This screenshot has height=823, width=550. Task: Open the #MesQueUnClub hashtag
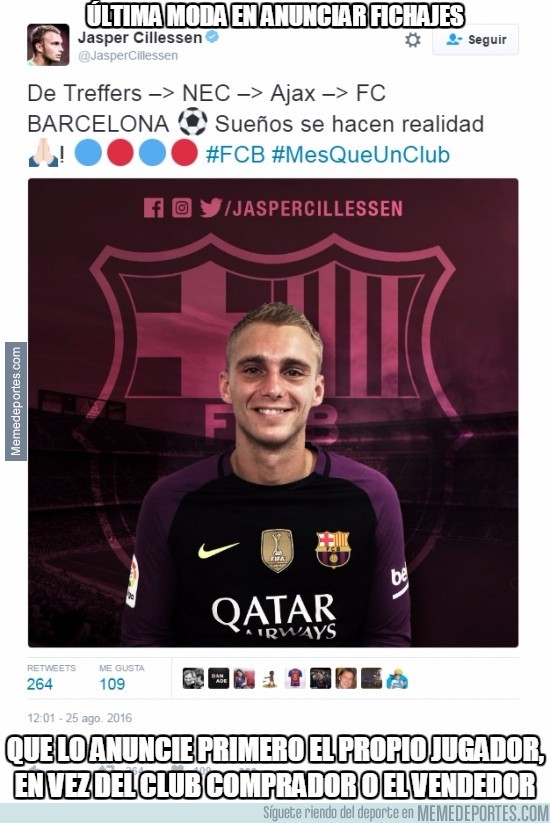pos(361,154)
